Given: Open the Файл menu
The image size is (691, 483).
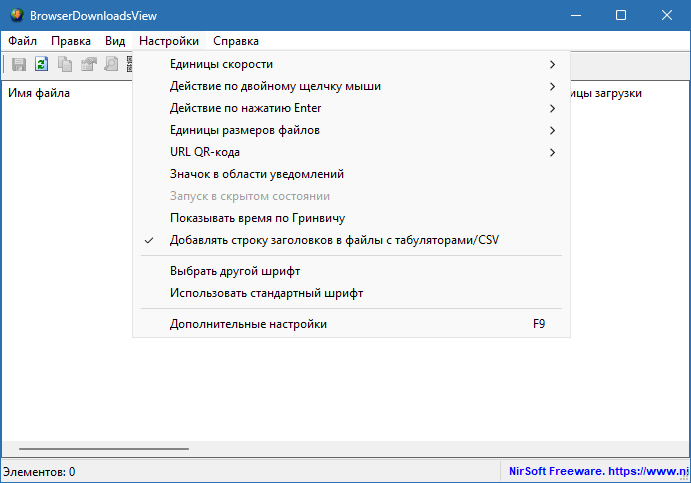Looking at the screenshot, I should pos(22,41).
